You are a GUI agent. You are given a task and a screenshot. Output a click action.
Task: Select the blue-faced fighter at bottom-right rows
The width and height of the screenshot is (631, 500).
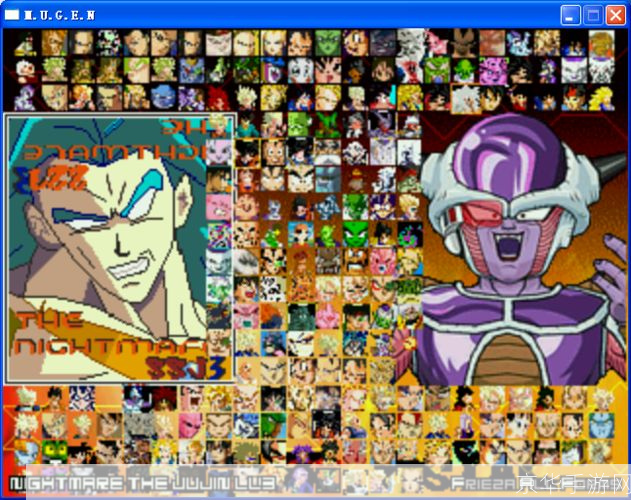pyautogui.click(x=602, y=426)
